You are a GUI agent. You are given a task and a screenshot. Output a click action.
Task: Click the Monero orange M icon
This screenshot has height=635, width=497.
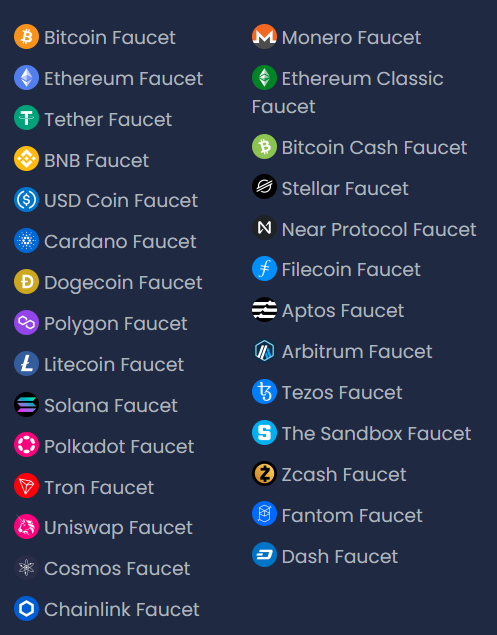[x=264, y=37]
